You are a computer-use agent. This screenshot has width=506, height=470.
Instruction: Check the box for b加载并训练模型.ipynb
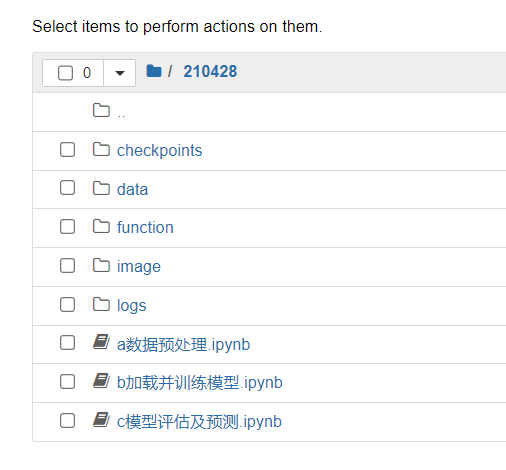[x=67, y=382]
